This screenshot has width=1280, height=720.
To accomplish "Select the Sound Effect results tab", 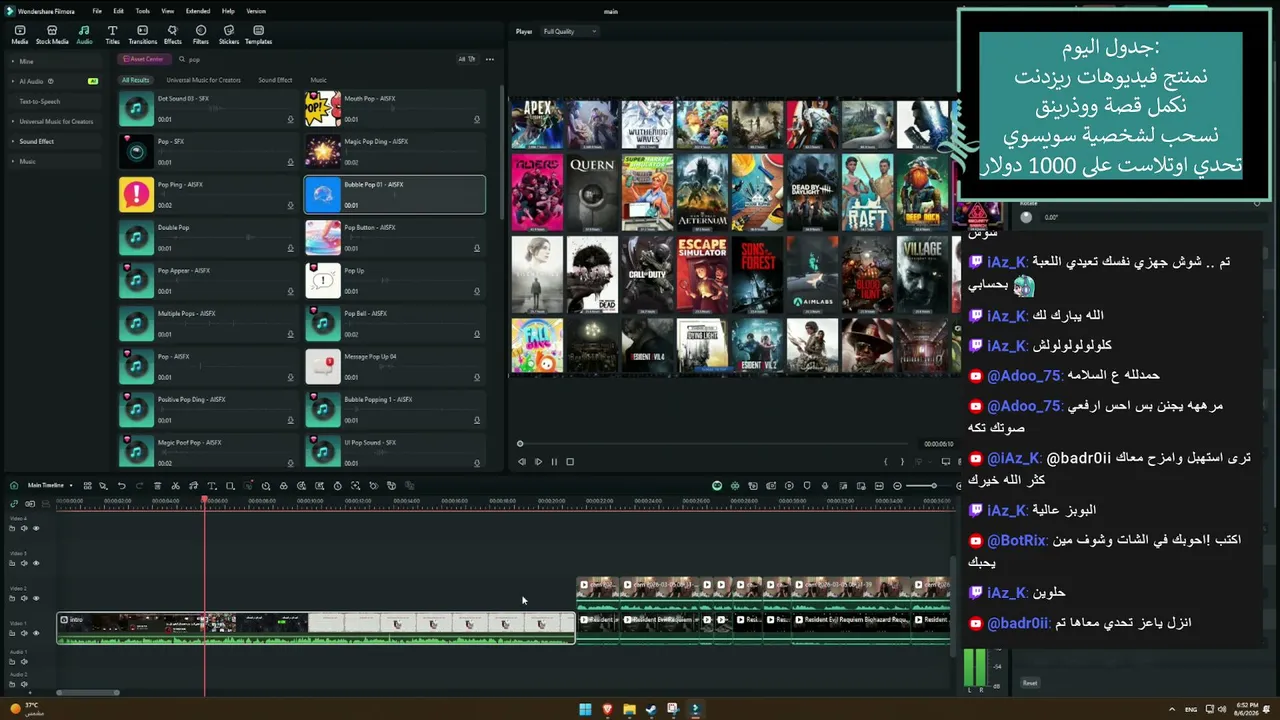I will (275, 80).
